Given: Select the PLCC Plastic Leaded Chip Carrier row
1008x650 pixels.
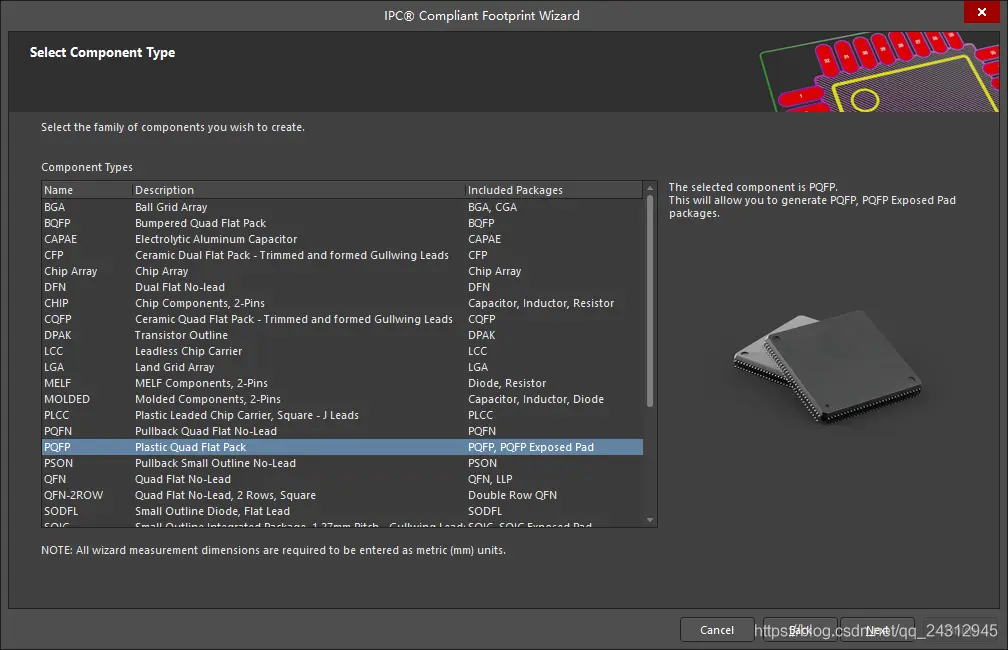Looking at the screenshot, I should tap(343, 415).
